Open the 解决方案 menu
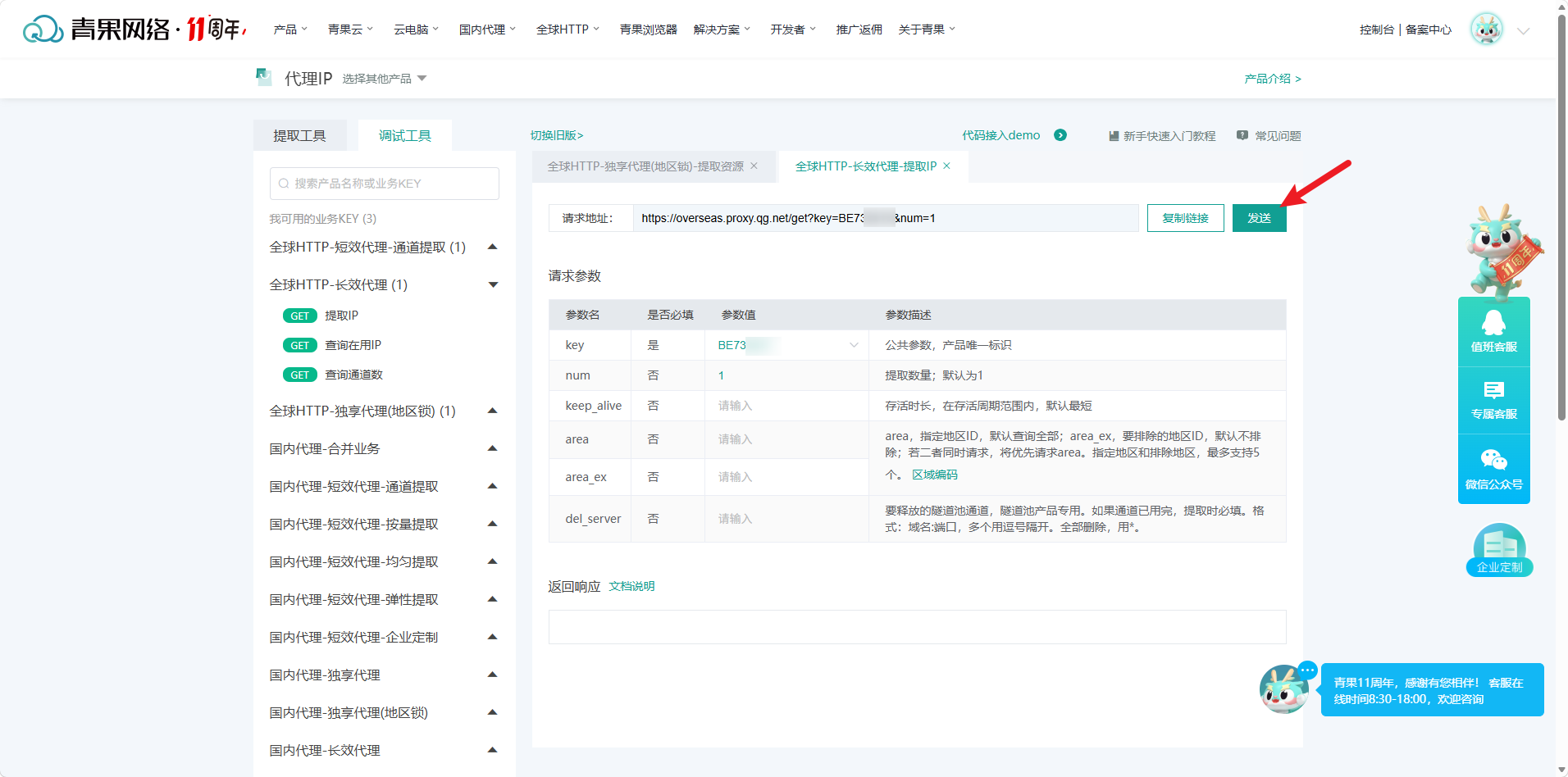This screenshot has width=1568, height=777. coord(722,30)
